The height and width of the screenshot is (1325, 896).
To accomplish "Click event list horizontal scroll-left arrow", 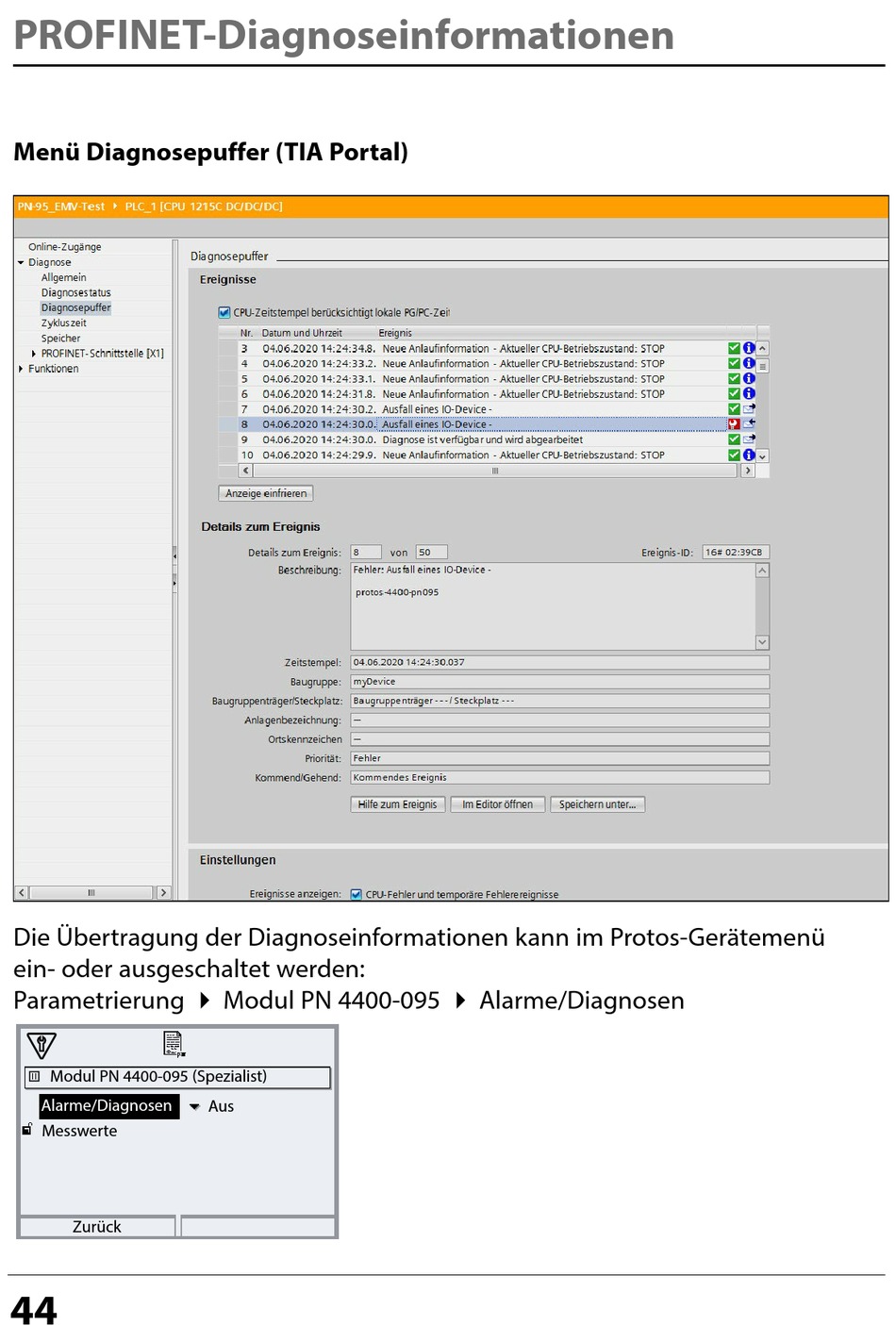I will [x=247, y=470].
